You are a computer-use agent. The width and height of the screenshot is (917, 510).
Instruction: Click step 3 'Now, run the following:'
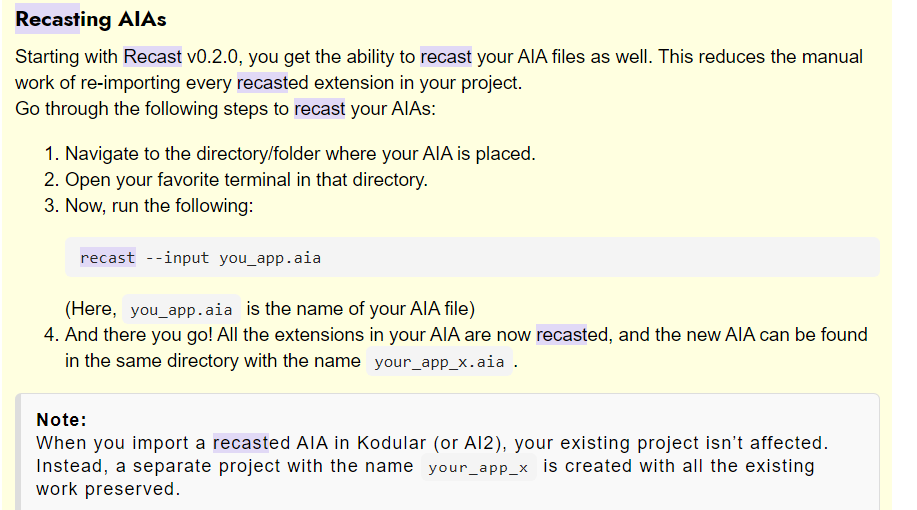coord(159,206)
